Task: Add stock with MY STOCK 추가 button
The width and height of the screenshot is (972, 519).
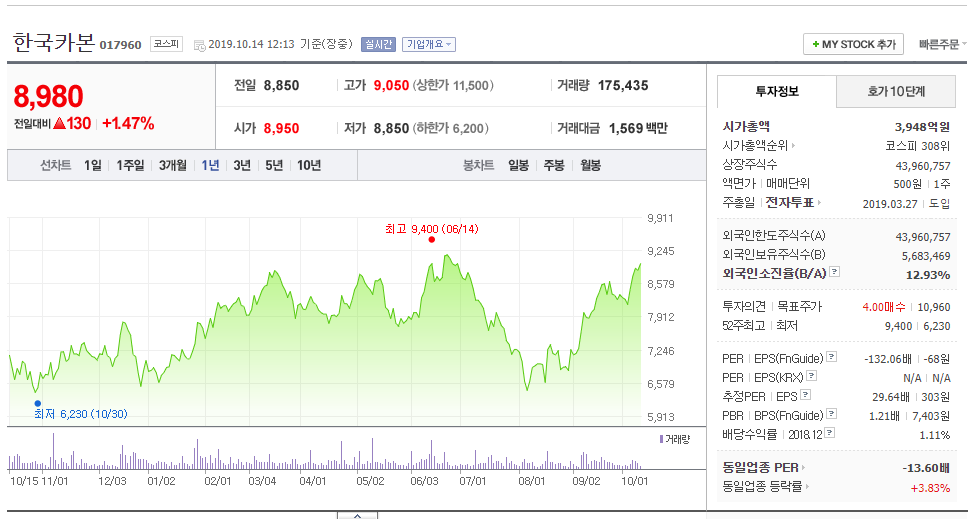Action: point(853,44)
